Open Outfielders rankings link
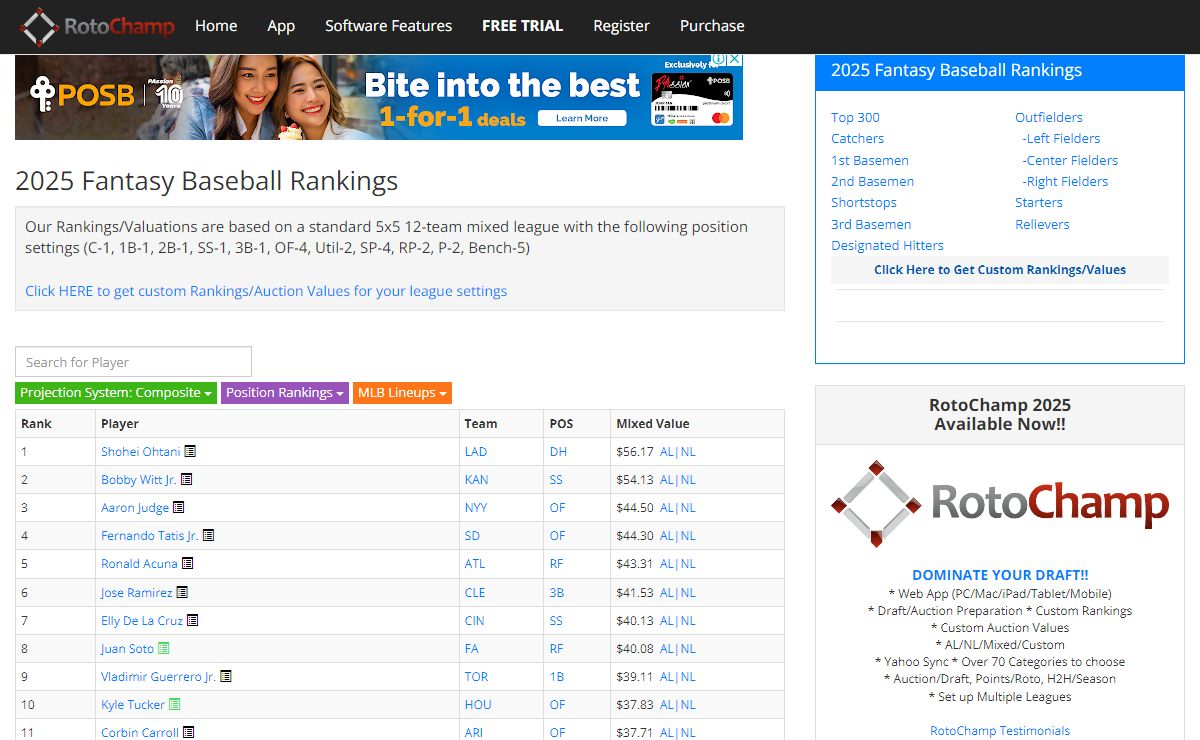 click(x=1049, y=117)
